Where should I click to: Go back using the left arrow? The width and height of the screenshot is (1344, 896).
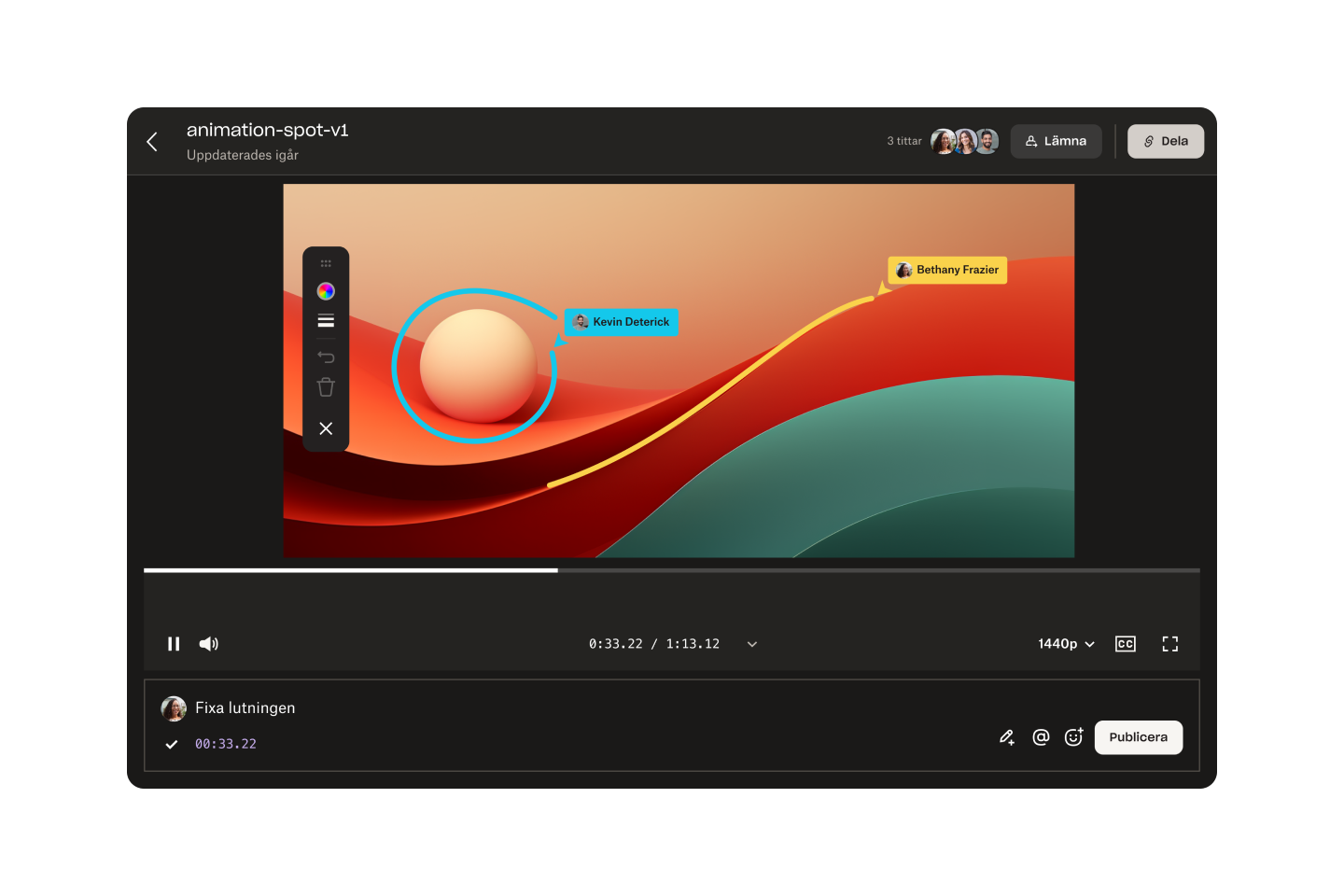point(152,142)
